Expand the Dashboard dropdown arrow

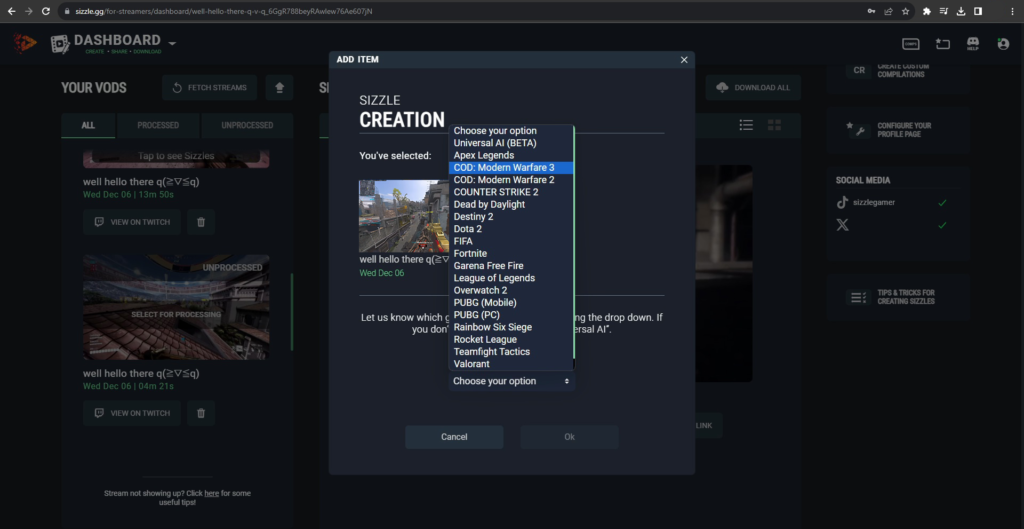(x=172, y=43)
